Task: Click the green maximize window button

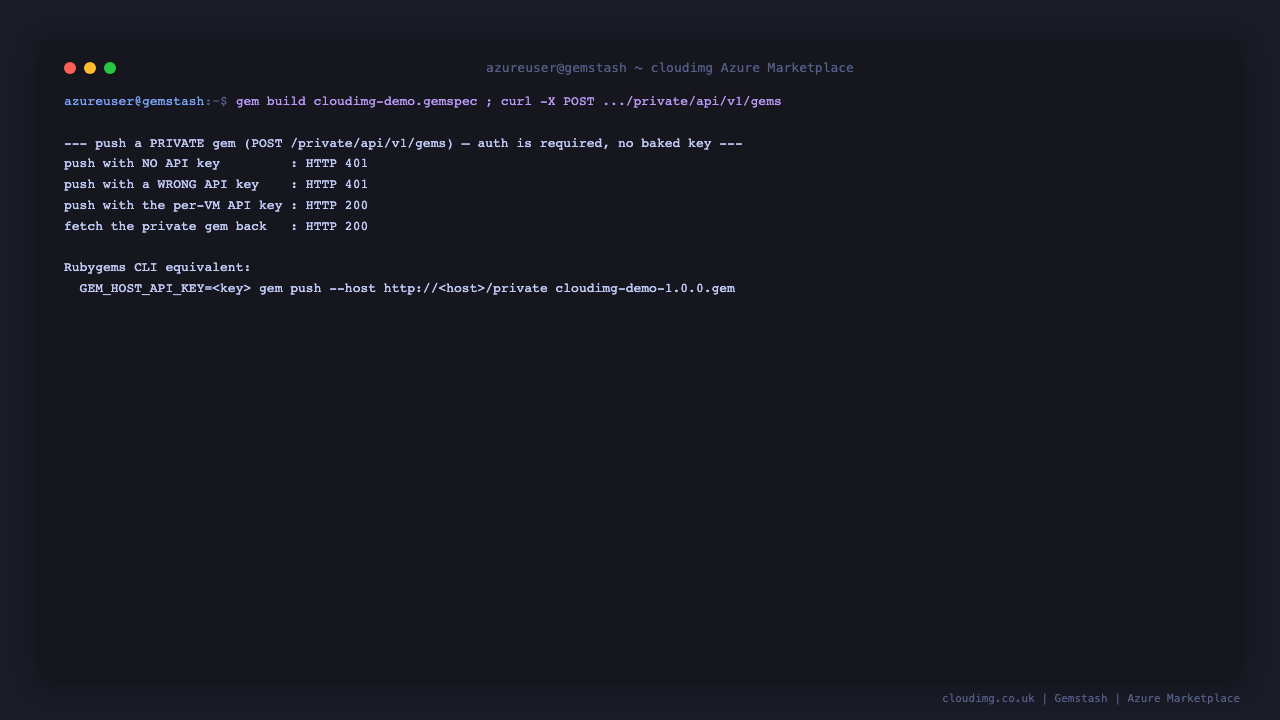Action: 110,68
